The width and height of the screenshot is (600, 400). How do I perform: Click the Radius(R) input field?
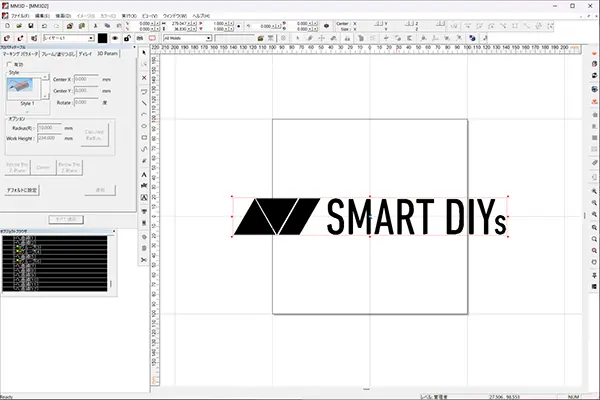pyautogui.click(x=49, y=128)
